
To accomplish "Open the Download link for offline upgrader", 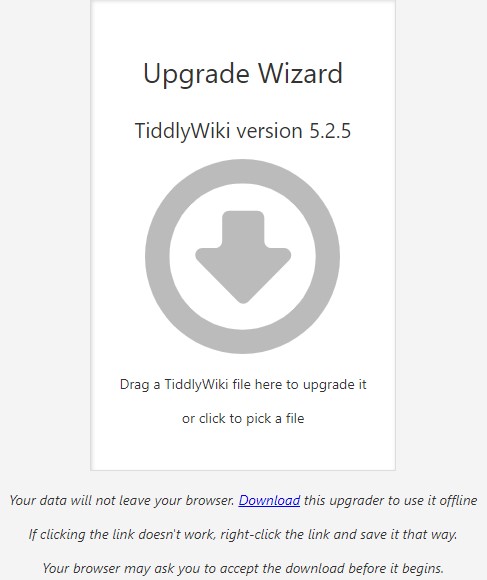I will (269, 500).
